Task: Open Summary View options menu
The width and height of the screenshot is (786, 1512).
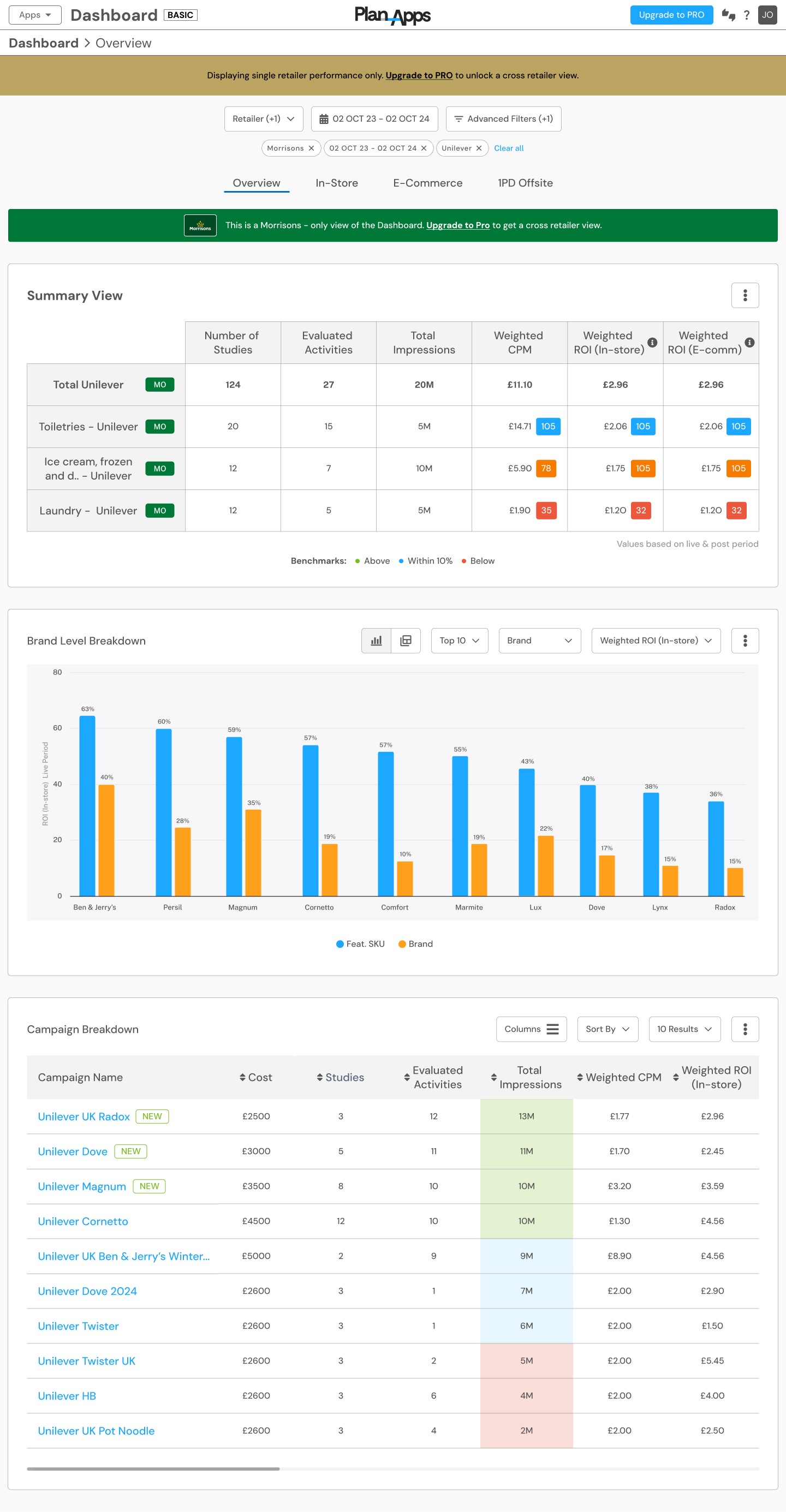Action: (745, 295)
